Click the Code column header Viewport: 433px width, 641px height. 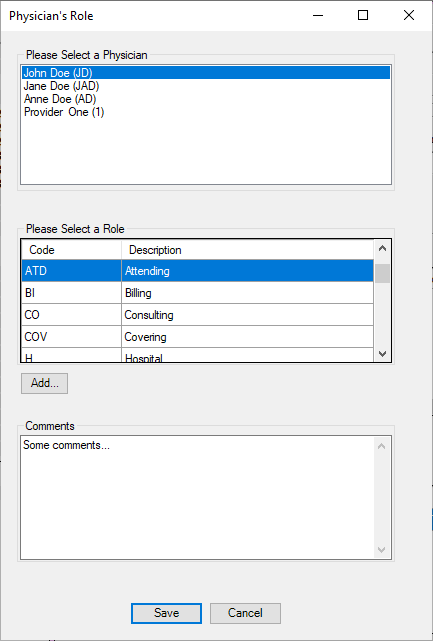(x=72, y=250)
